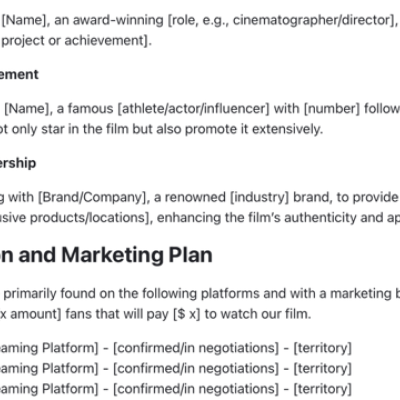Click the [role, e.g., cinematographer/director] placeholder
The height and width of the screenshot is (400, 400).
click(283, 21)
